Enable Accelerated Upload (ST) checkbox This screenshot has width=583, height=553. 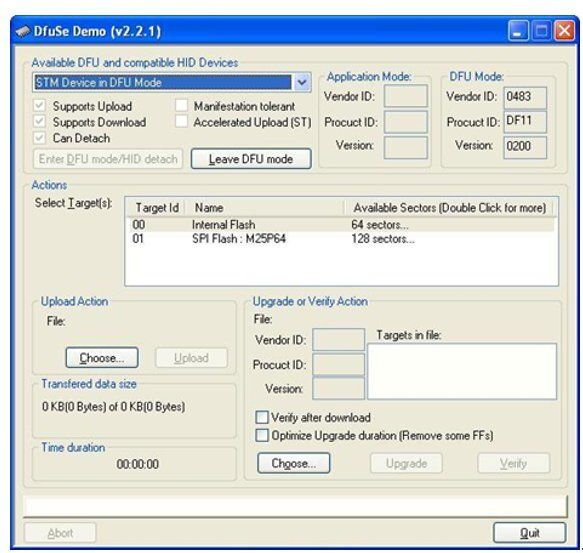click(181, 121)
